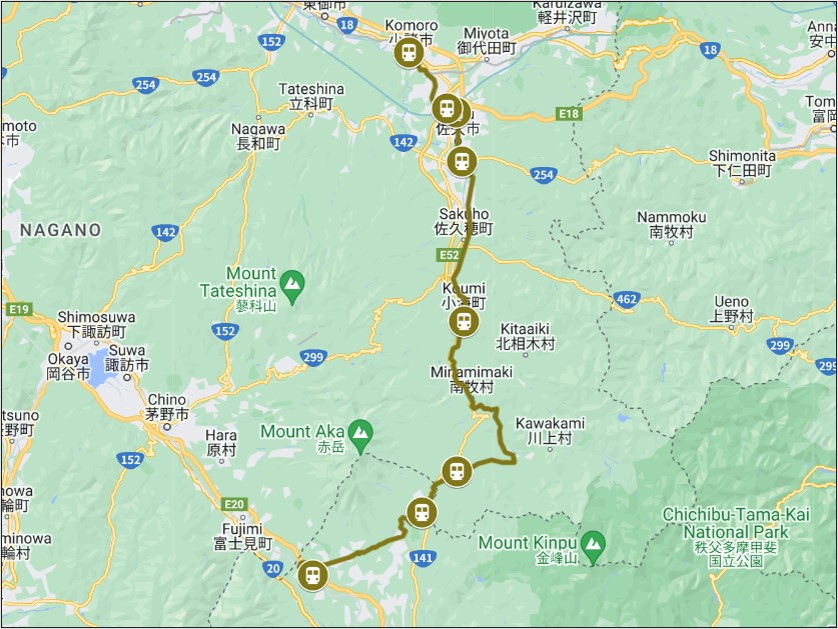Click the train marker above route 141 shield
The height and width of the screenshot is (629, 838).
pos(422,512)
